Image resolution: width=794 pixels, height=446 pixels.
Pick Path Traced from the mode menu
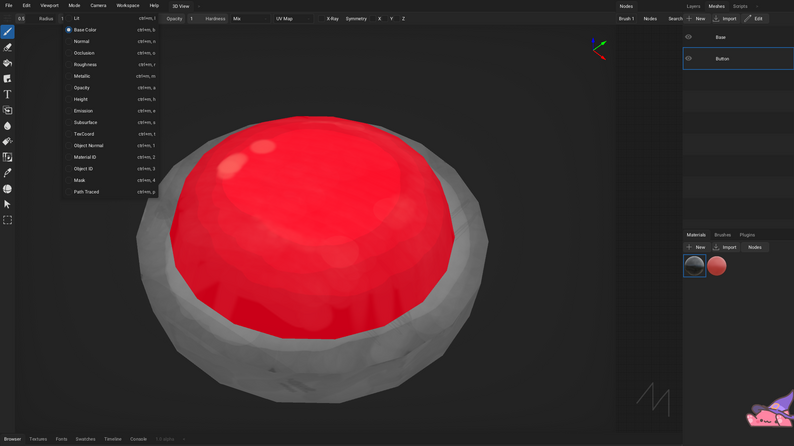[x=110, y=192]
